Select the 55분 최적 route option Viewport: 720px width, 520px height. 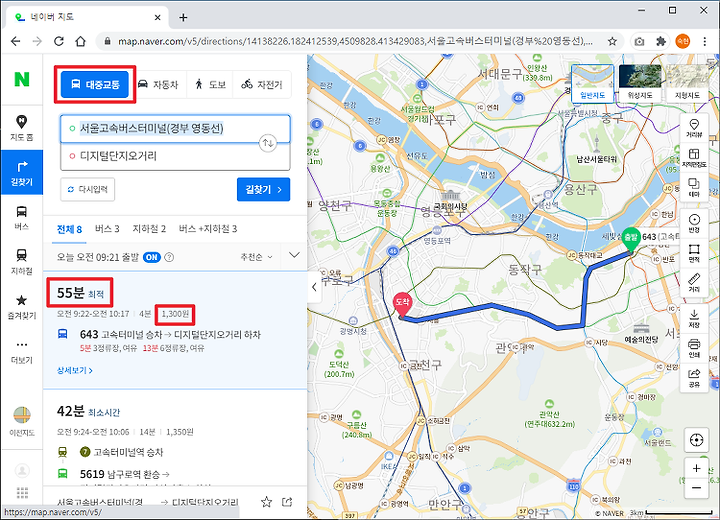(175, 330)
